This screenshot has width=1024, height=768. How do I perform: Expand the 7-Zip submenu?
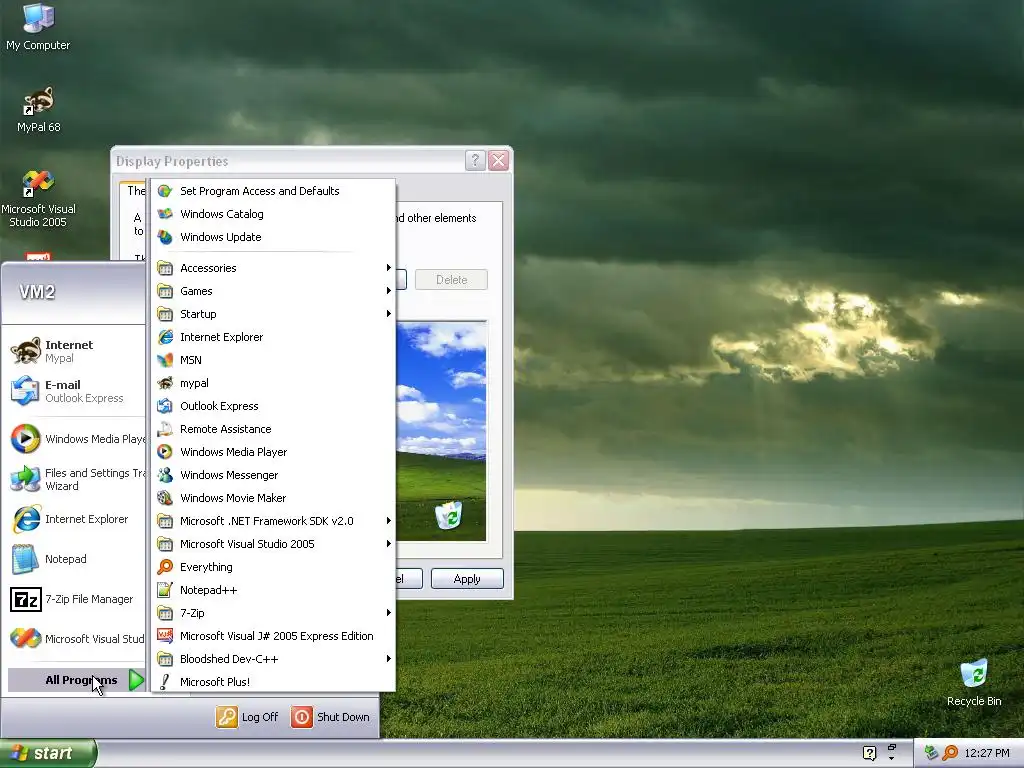pos(273,613)
